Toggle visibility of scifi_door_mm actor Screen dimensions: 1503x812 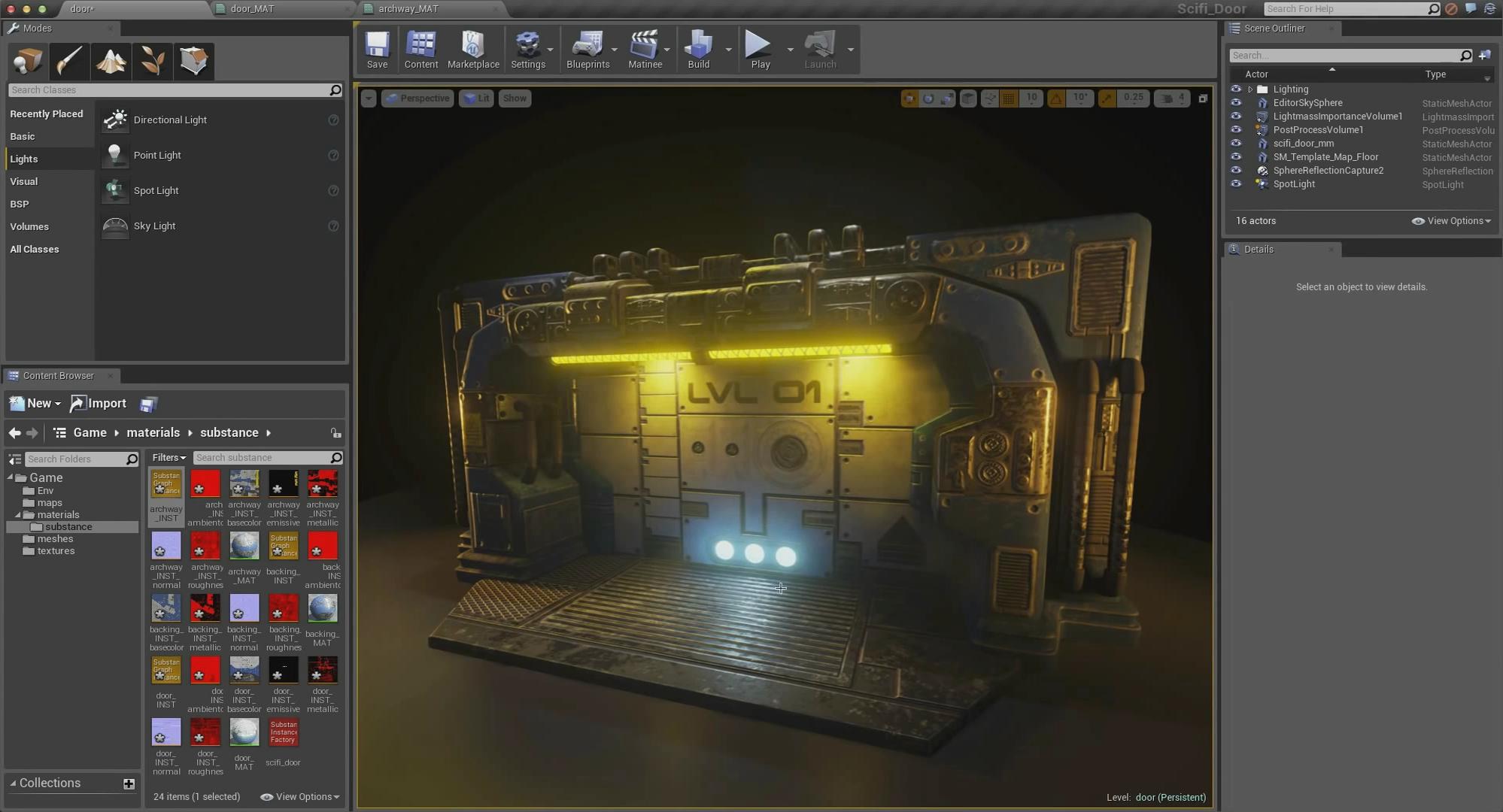[1236, 144]
